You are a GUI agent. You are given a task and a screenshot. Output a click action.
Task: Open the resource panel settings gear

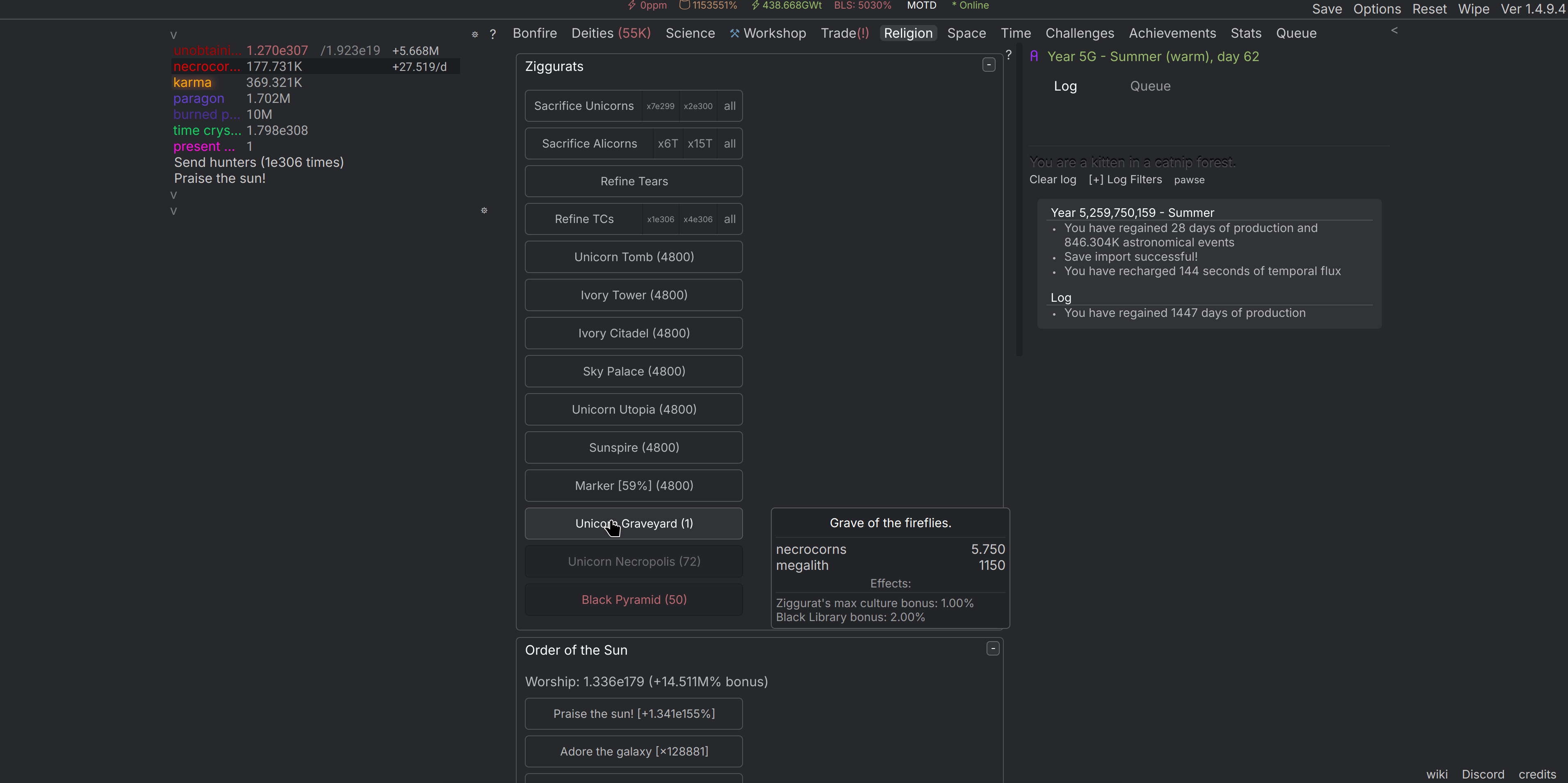point(475,35)
